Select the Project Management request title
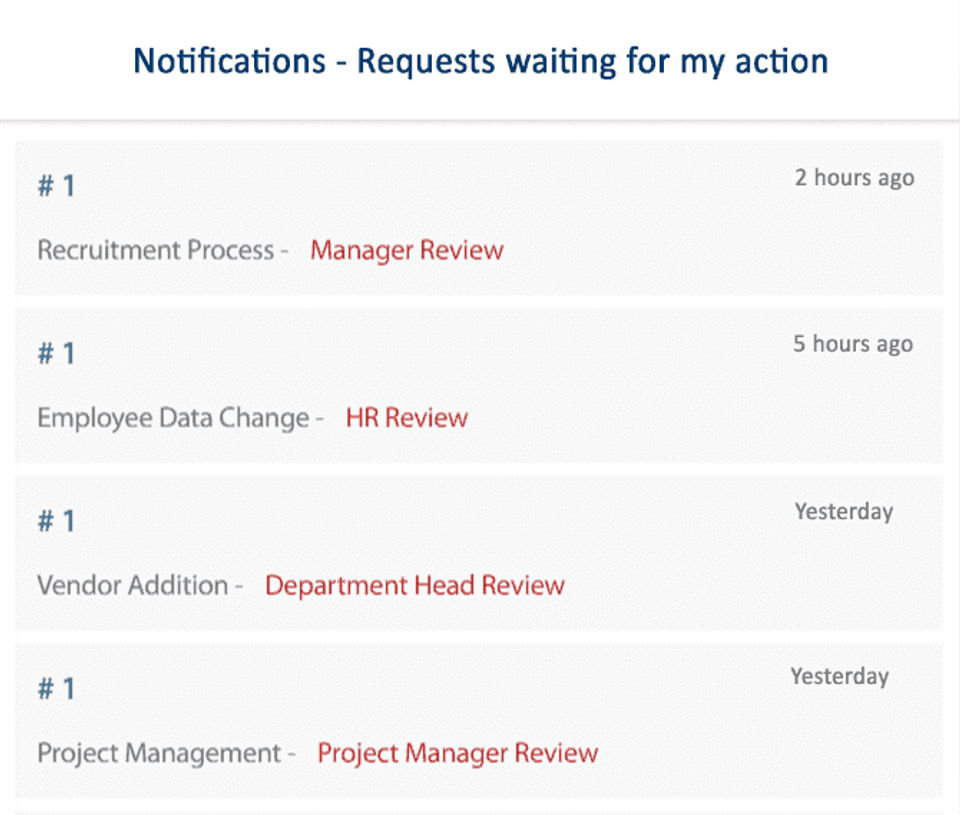The height and width of the screenshot is (815, 960). 158,753
